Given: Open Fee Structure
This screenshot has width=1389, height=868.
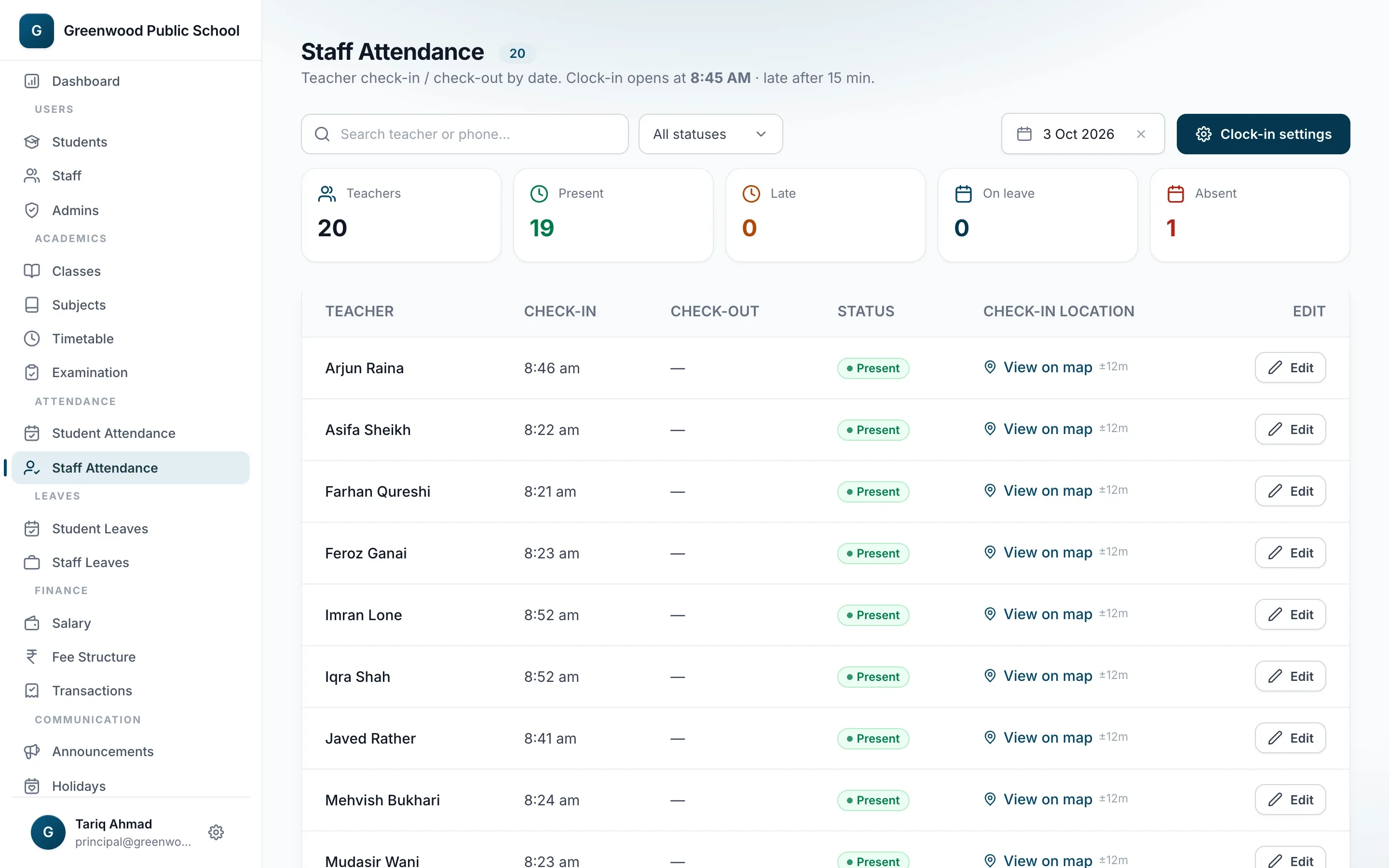Looking at the screenshot, I should coord(130,657).
